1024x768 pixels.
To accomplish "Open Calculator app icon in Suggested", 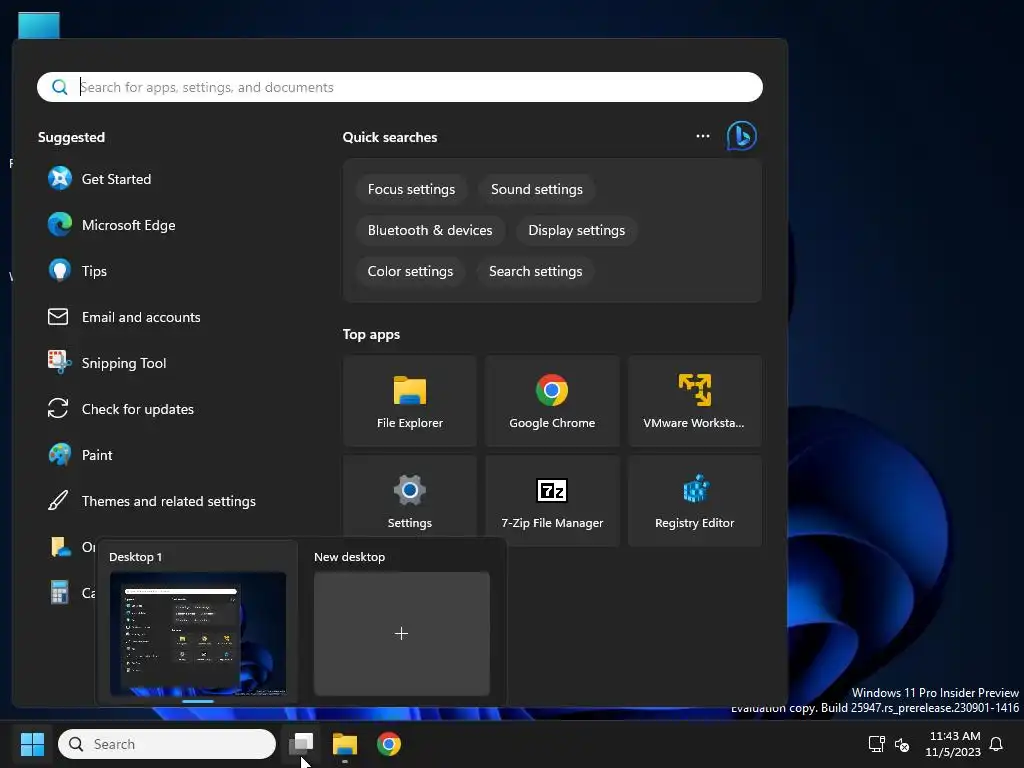I will [x=59, y=592].
